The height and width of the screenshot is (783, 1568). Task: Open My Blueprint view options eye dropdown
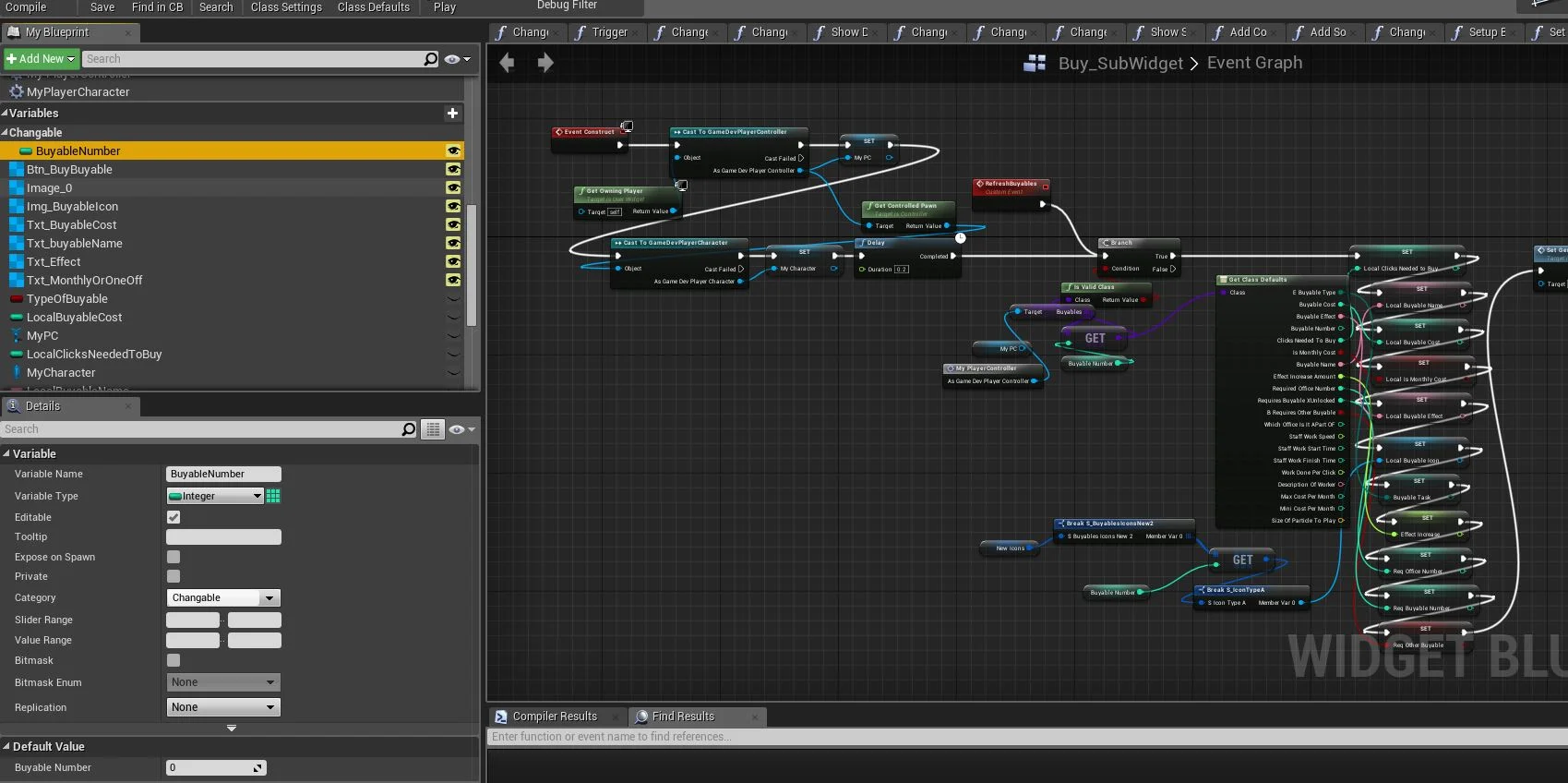tap(457, 59)
